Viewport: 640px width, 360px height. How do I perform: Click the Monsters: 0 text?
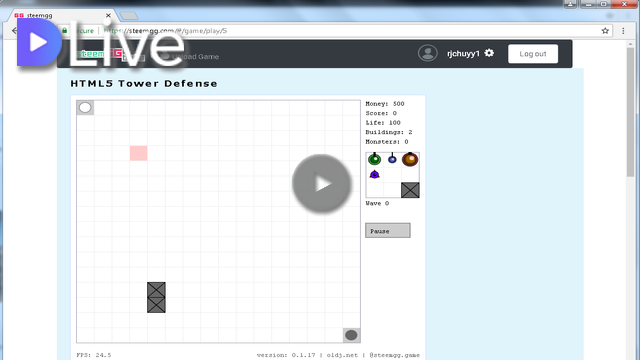tap(387, 142)
